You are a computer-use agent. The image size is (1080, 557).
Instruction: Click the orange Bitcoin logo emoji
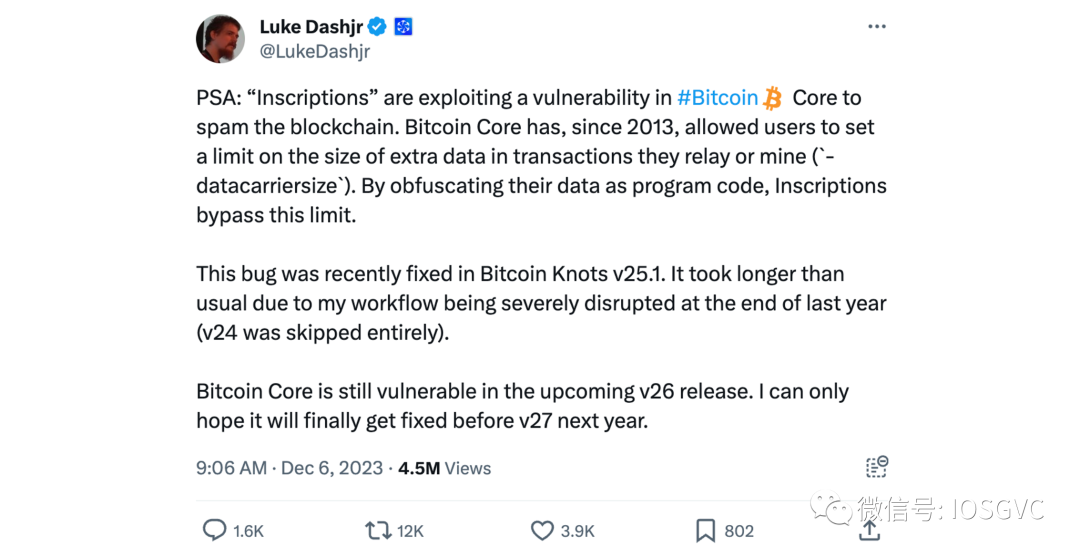click(773, 98)
